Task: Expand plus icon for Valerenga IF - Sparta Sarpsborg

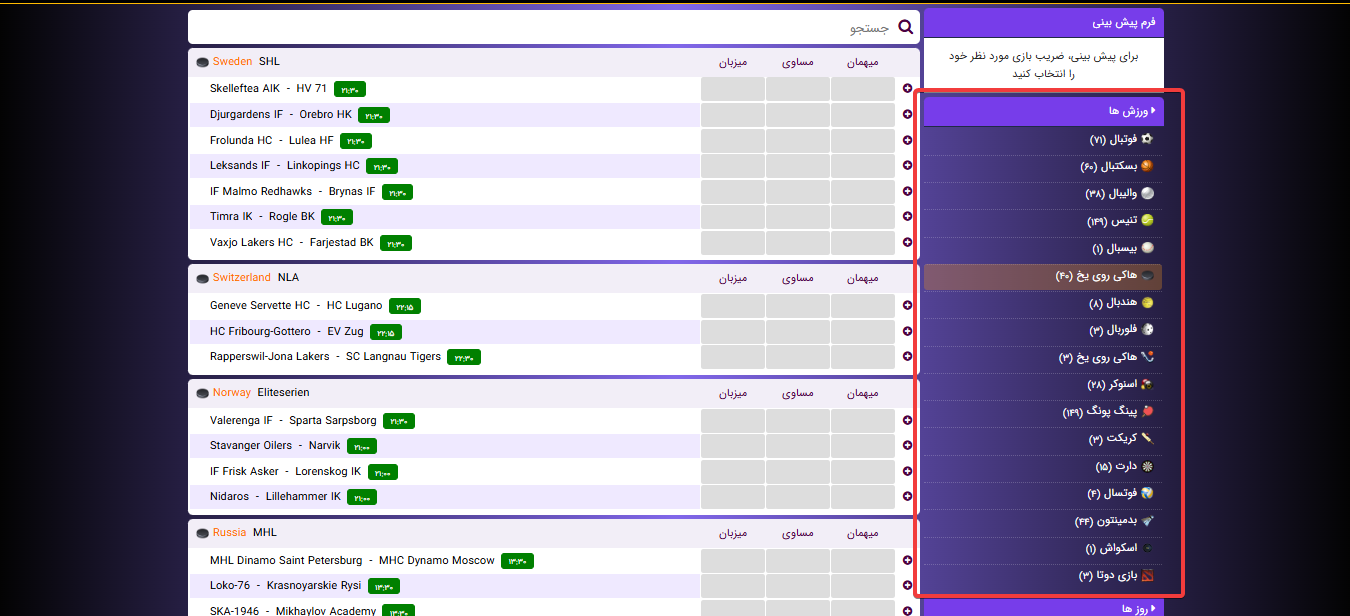Action: pyautogui.click(x=907, y=421)
